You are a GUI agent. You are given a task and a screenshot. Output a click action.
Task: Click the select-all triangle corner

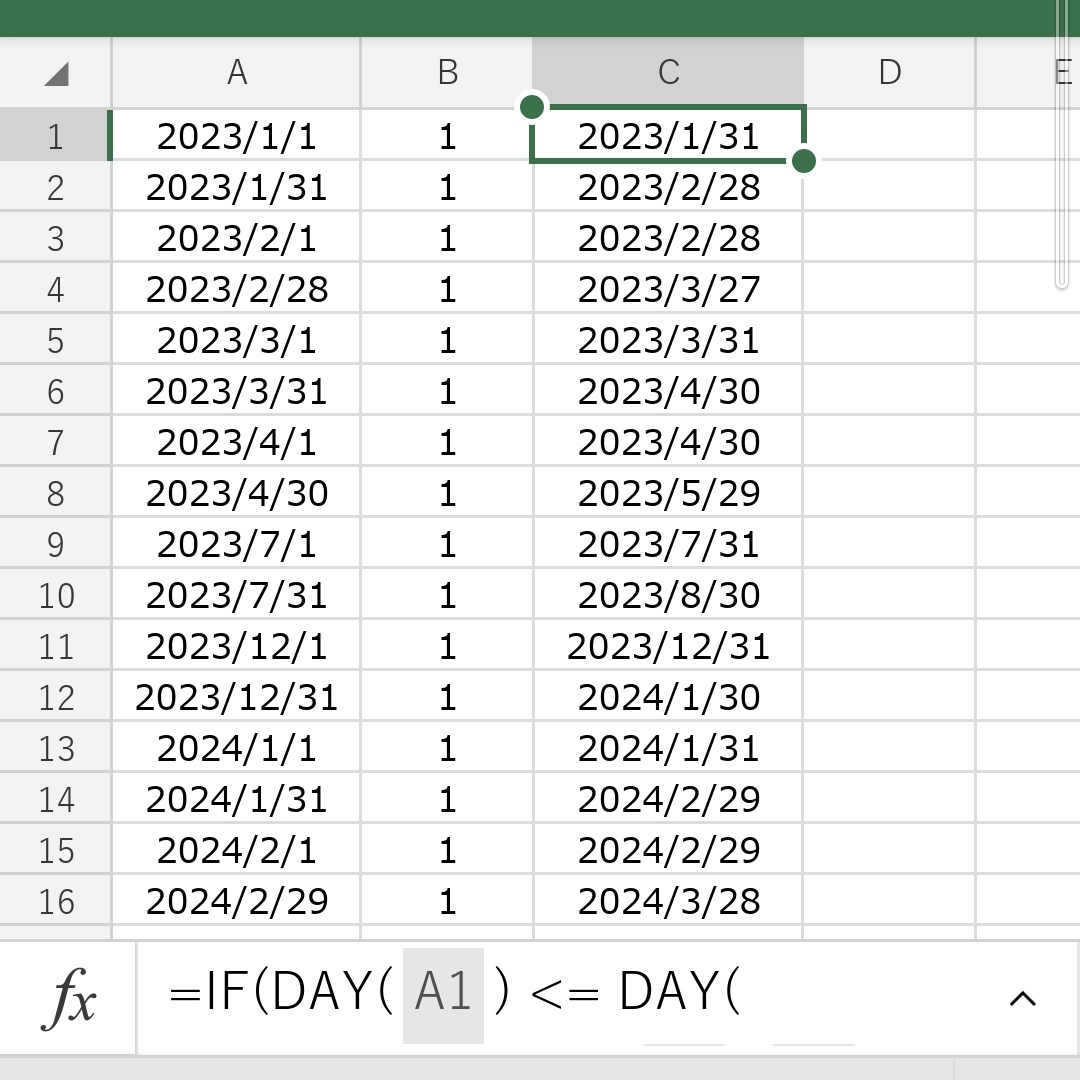pyautogui.click(x=56, y=73)
